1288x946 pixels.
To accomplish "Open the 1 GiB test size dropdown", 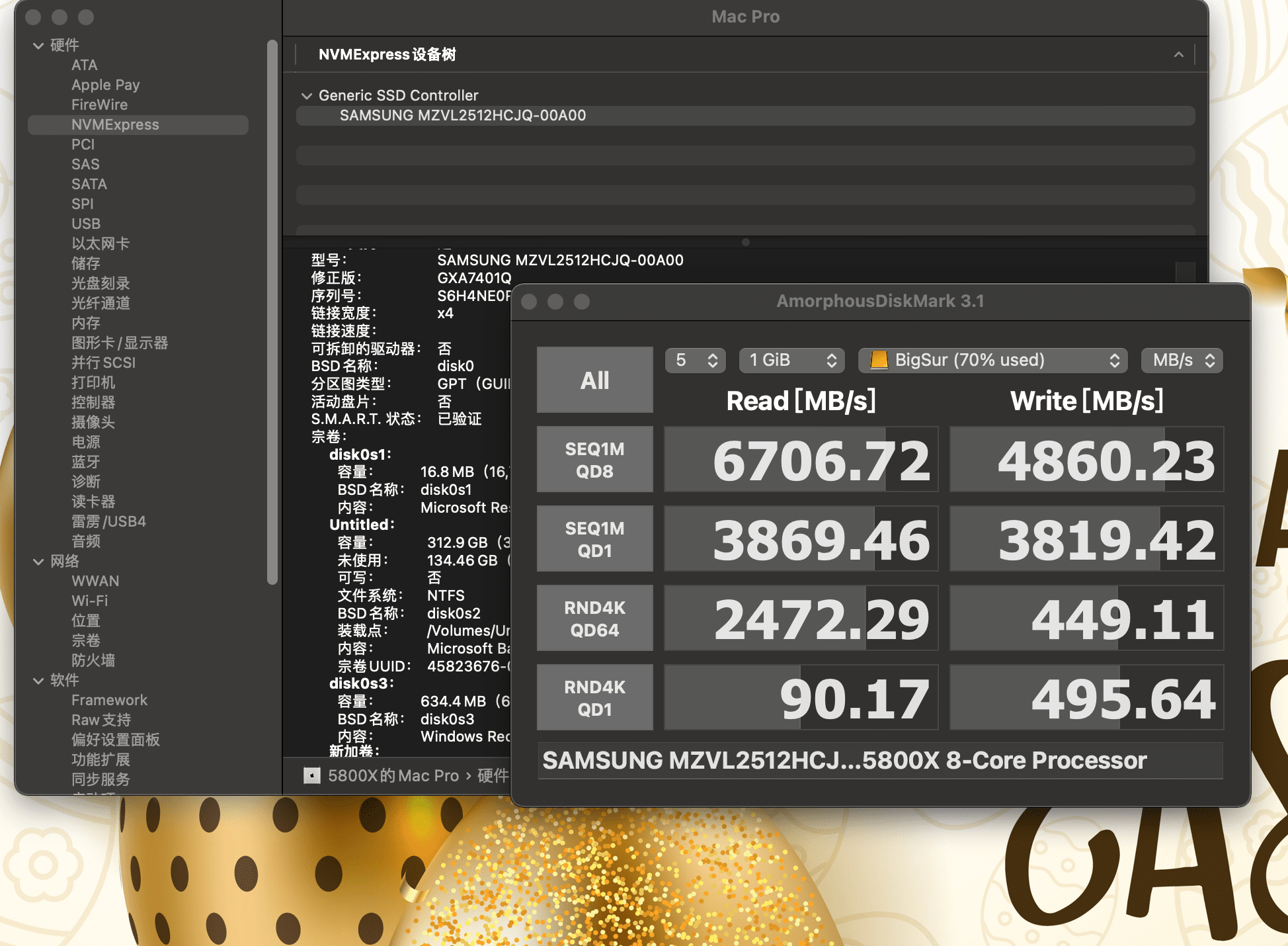I will 792,361.
